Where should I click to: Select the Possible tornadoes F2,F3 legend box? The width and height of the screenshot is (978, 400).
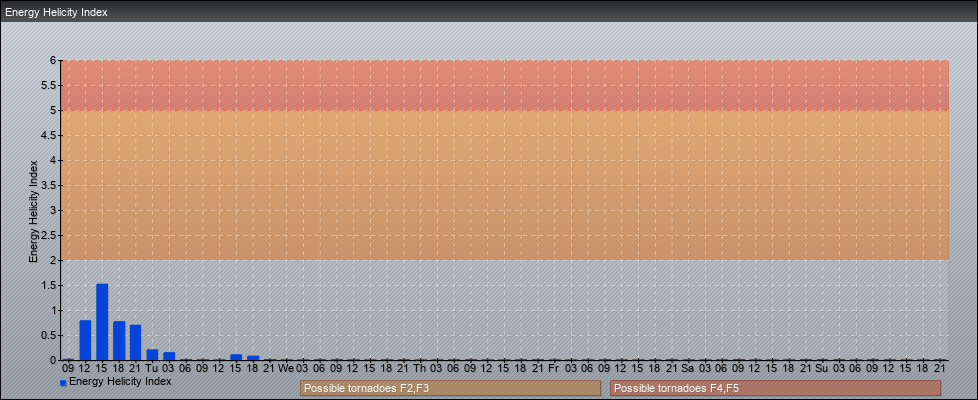(450, 388)
